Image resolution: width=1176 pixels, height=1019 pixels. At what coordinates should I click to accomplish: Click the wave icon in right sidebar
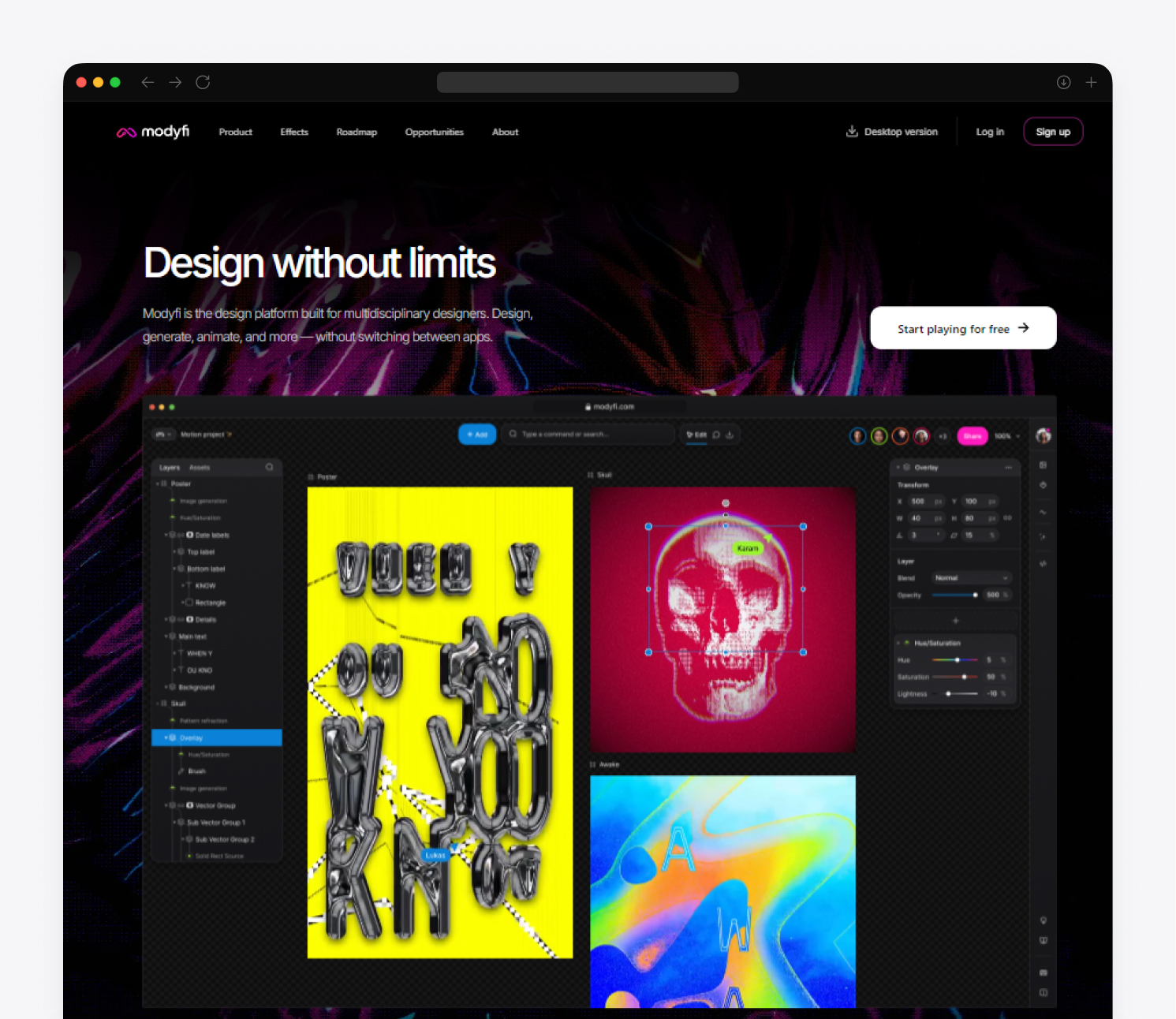pyautogui.click(x=1043, y=513)
